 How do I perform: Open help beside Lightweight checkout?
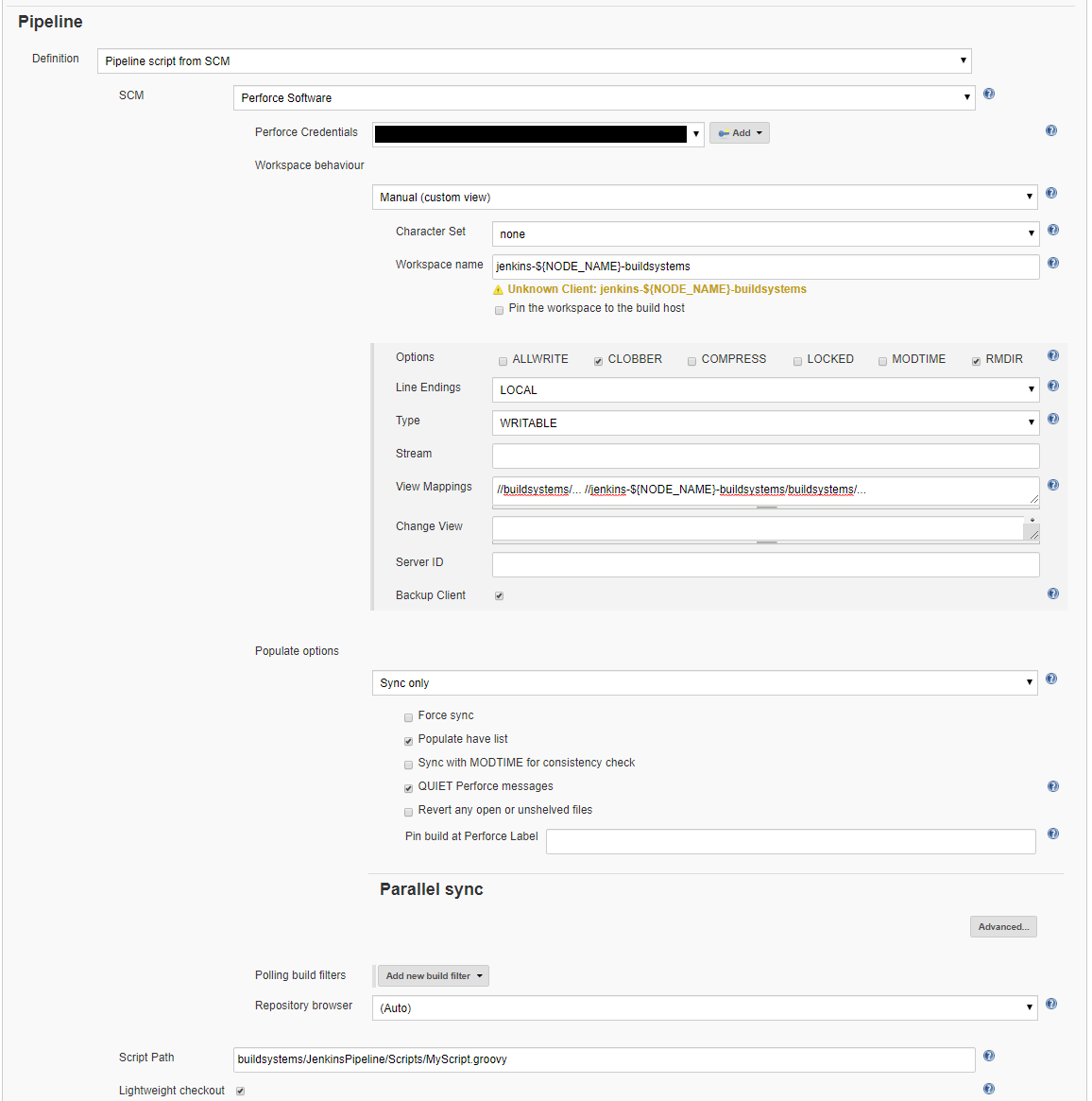pos(989,1090)
